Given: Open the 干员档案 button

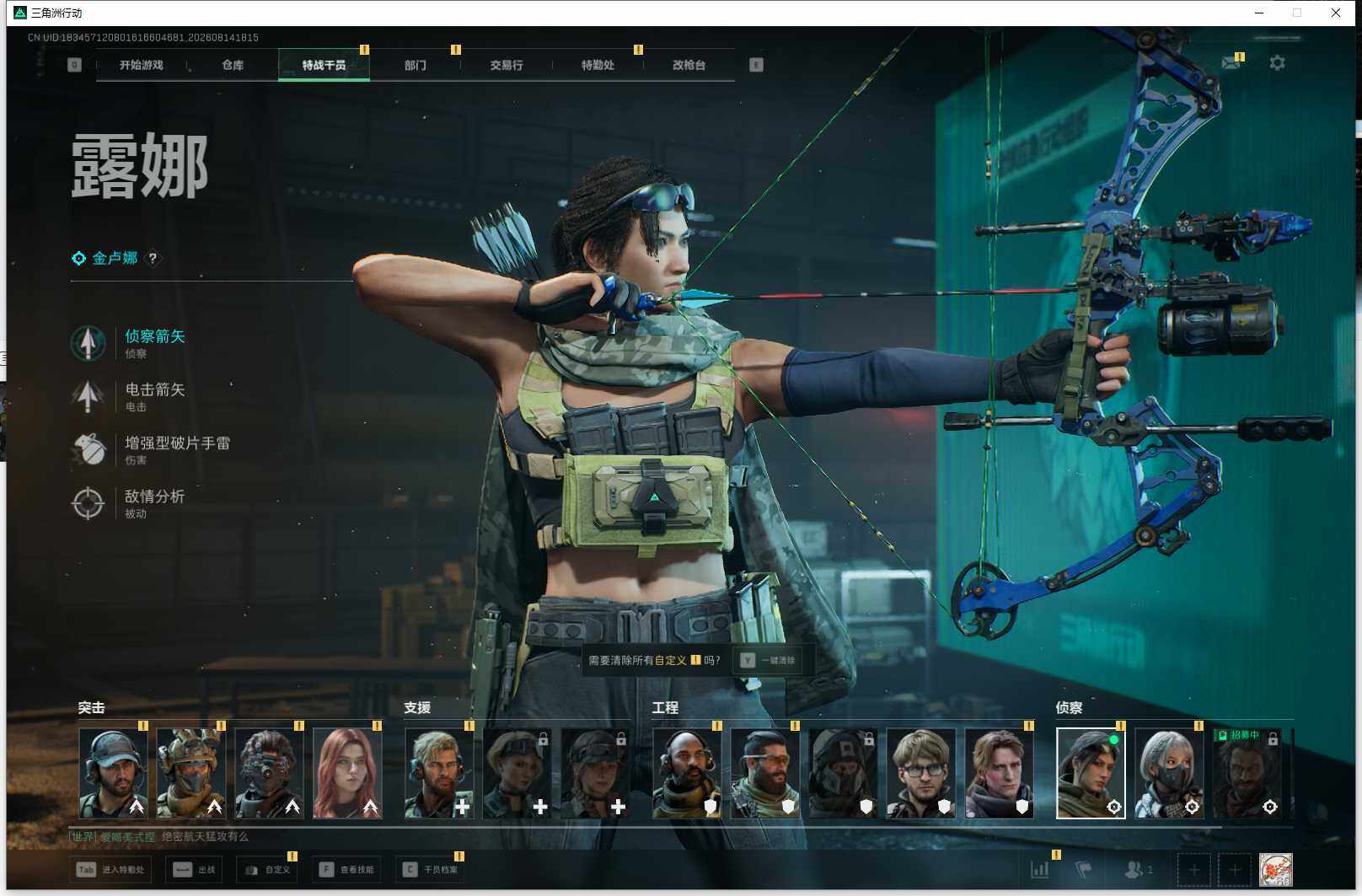Looking at the screenshot, I should click(x=430, y=870).
